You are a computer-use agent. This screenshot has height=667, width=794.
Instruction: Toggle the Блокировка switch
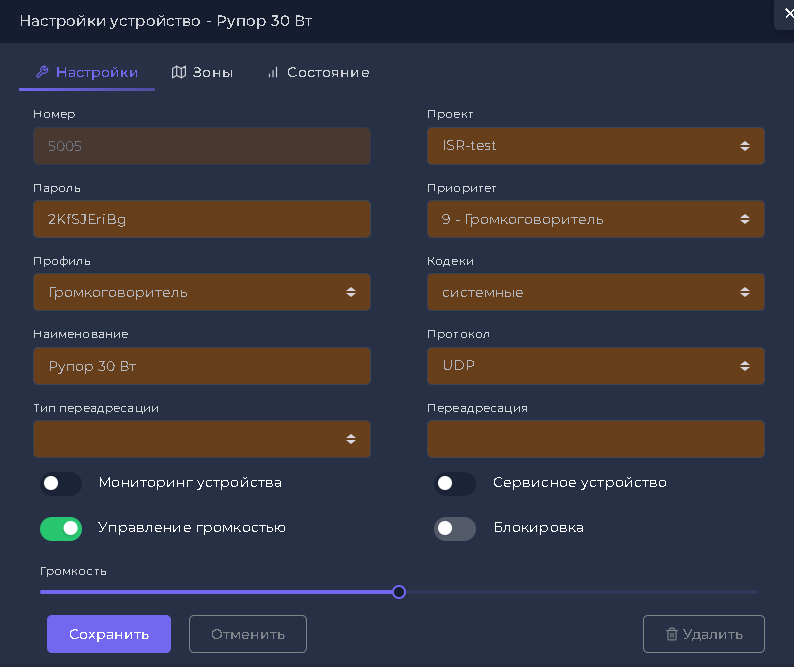tap(455, 528)
